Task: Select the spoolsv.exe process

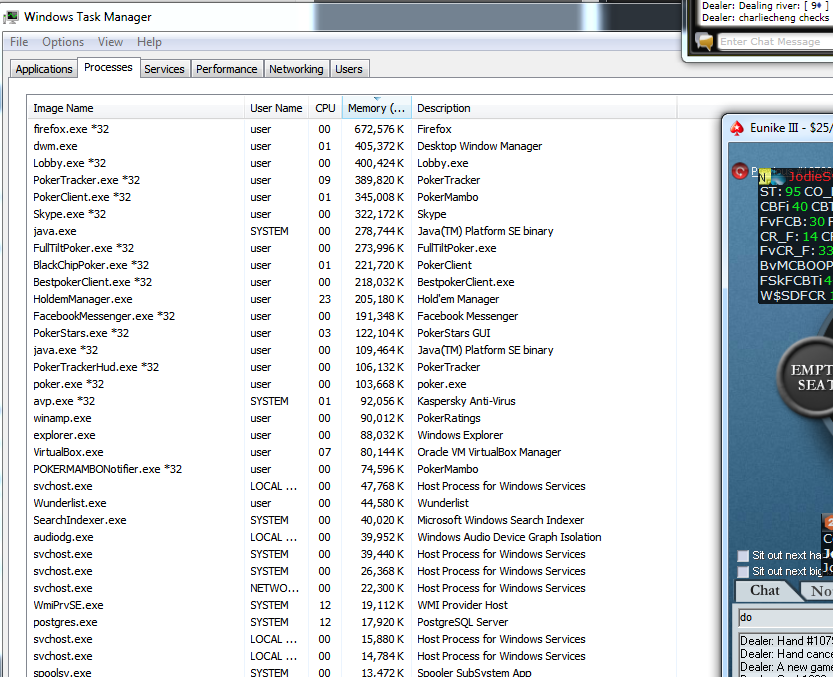Action: click(x=352, y=672)
